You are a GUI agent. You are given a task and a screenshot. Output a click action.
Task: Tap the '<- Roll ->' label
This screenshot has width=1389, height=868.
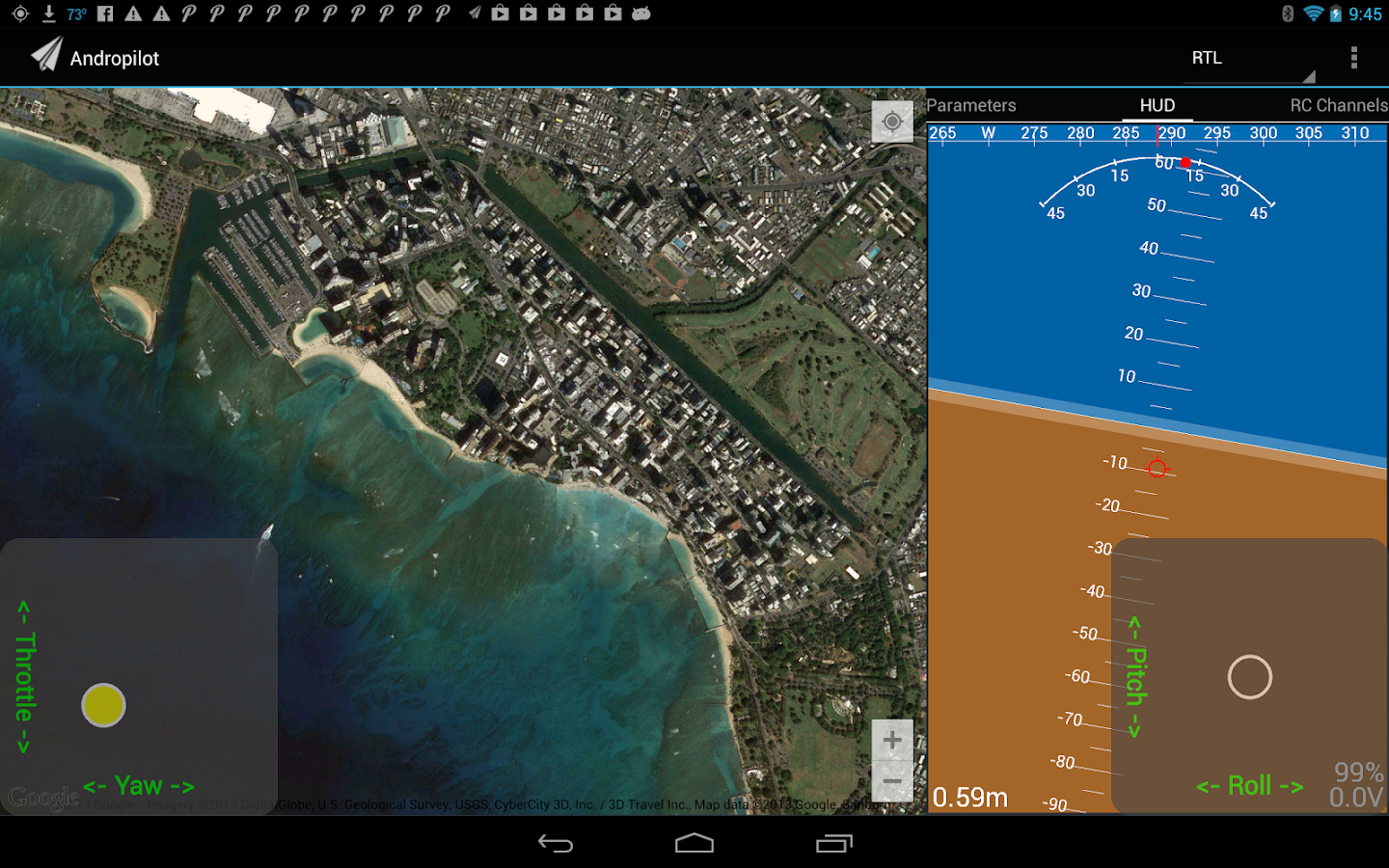tap(1250, 786)
